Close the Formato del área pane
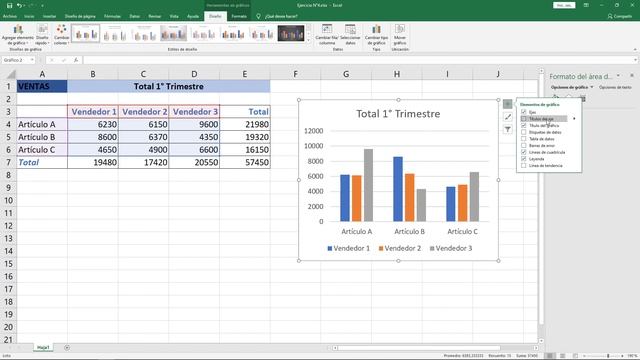Screen dimensions: 640x360 coord(632,76)
